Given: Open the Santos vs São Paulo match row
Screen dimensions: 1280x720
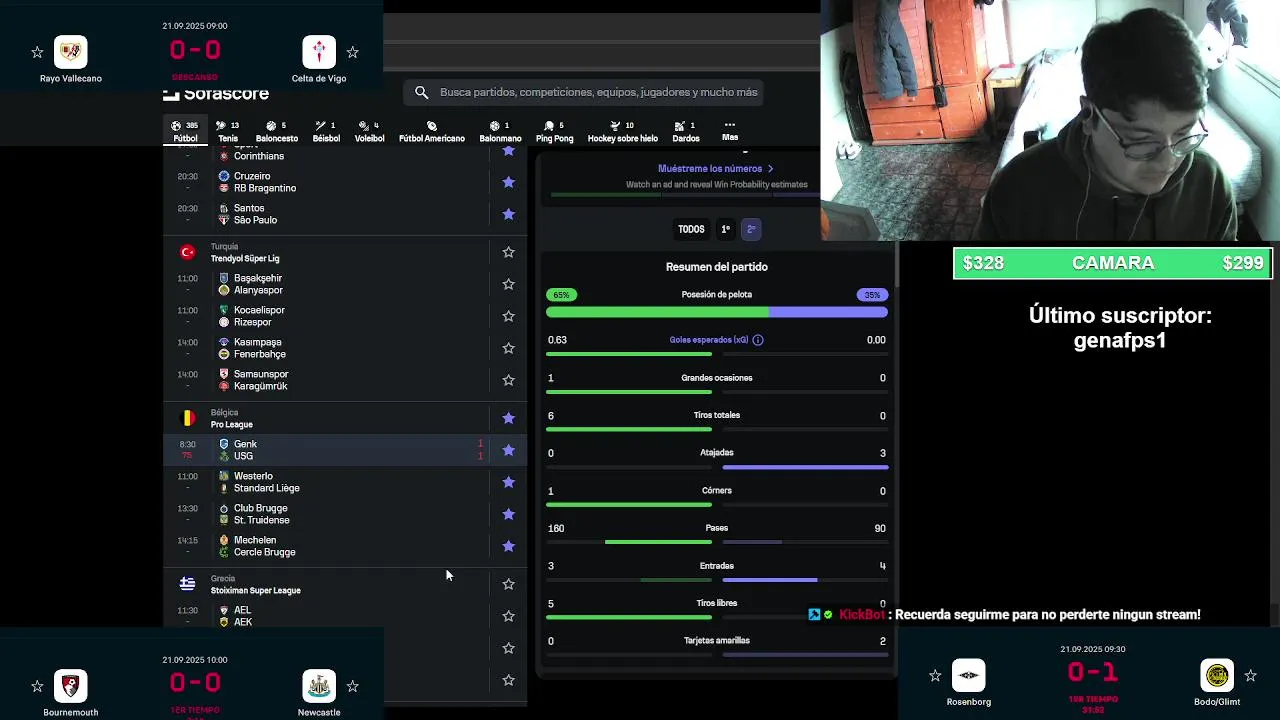Looking at the screenshot, I should pos(346,214).
